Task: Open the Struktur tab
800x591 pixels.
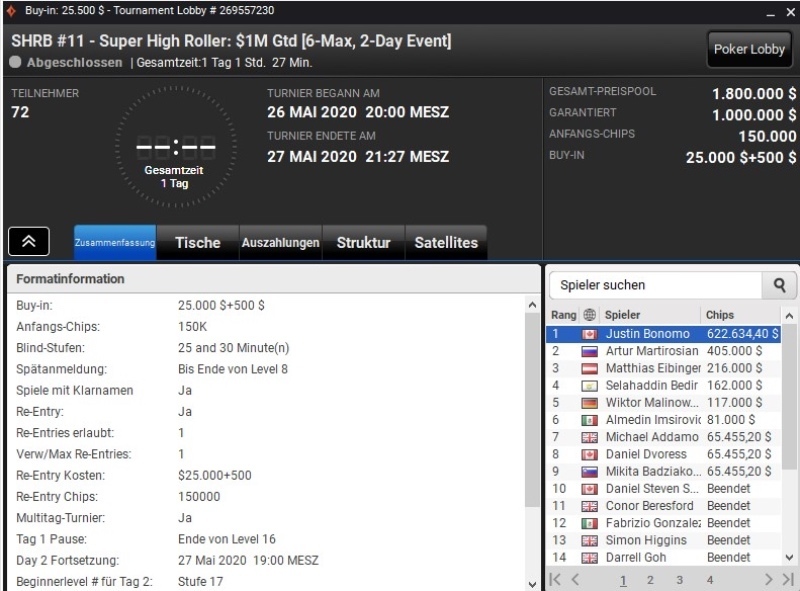Action: (363, 243)
